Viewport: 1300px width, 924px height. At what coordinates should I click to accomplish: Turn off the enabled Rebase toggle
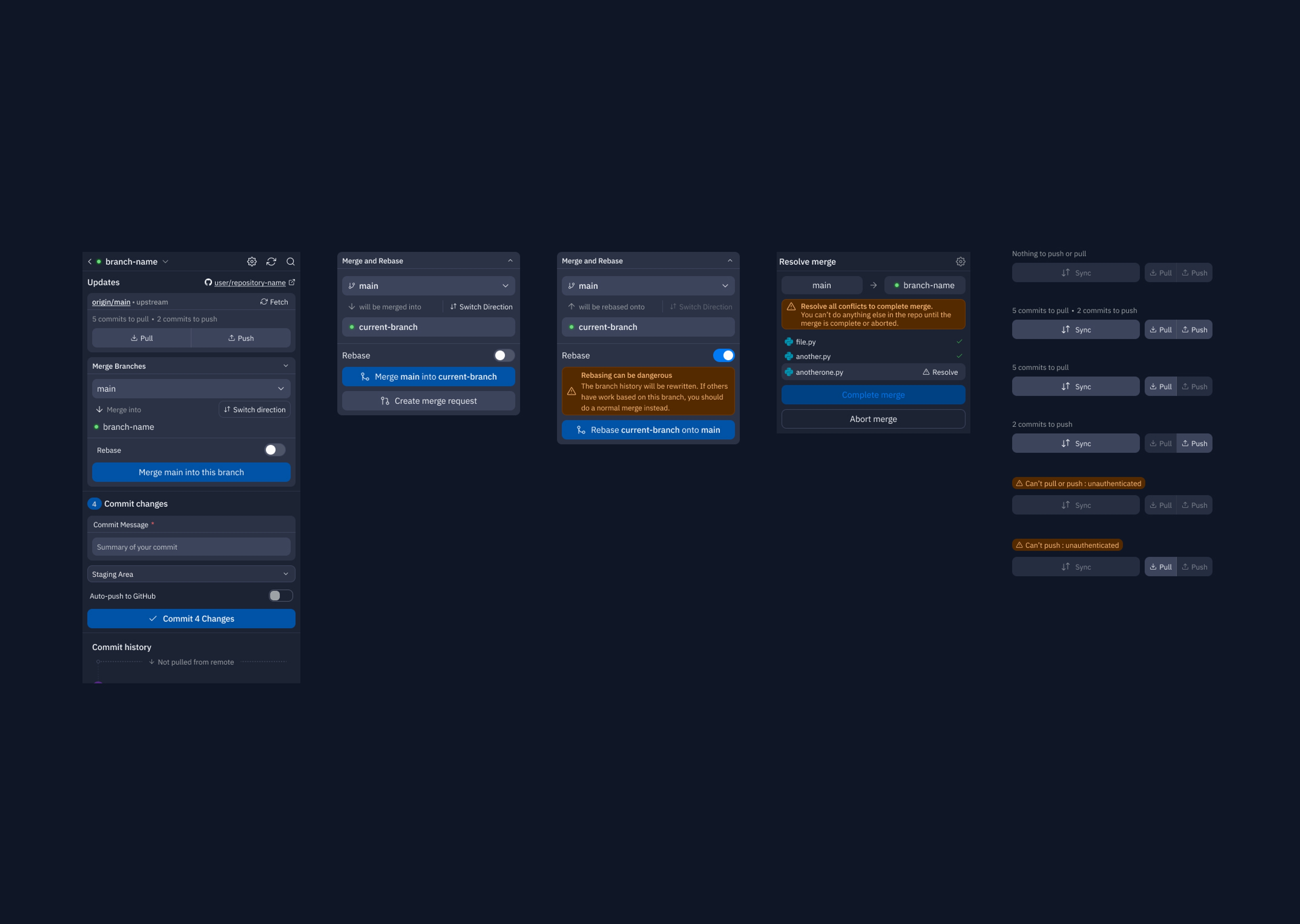click(724, 356)
